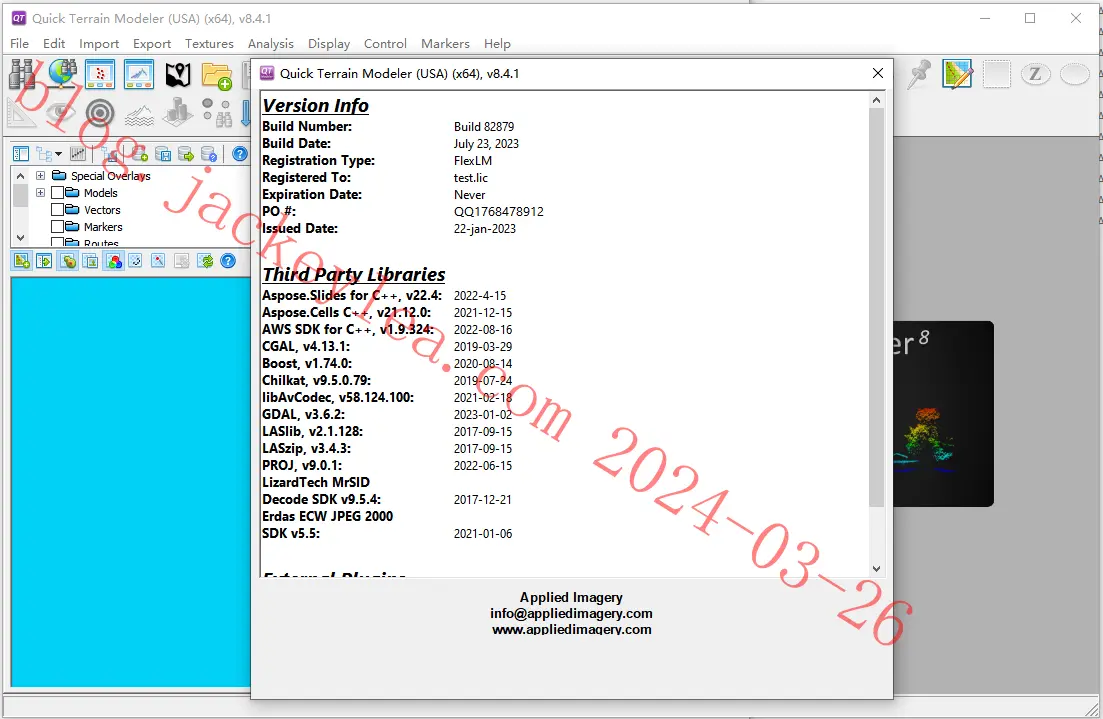This screenshot has height=719, width=1103.
Task: Select the map edit pencil icon
Action: [x=957, y=74]
